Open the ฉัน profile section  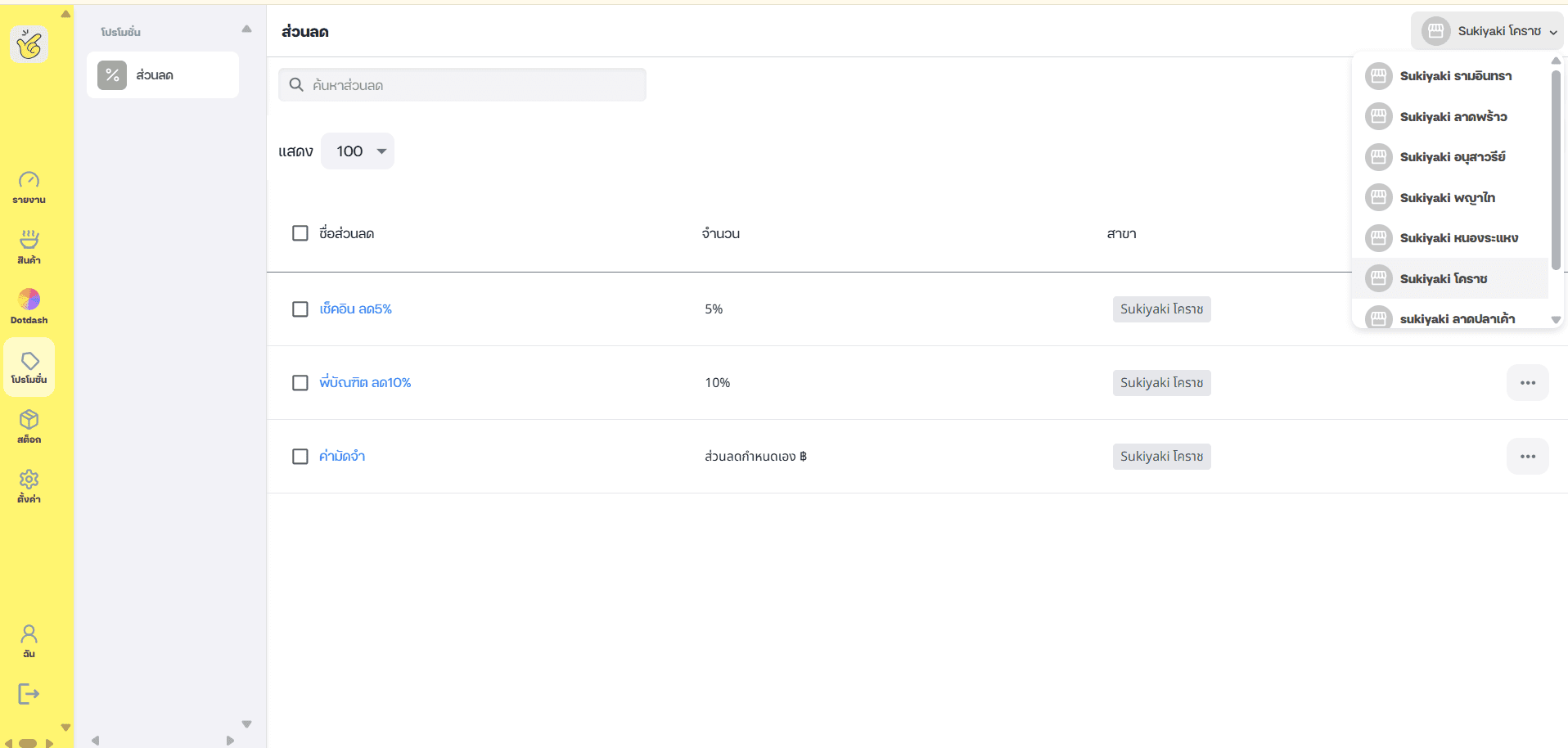29,641
